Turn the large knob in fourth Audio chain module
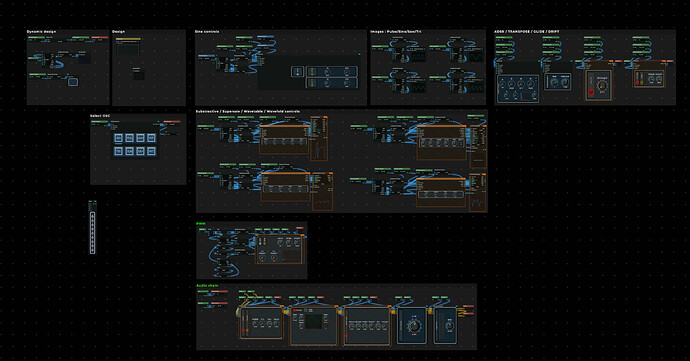This screenshot has width=690, height=361. coord(414,326)
